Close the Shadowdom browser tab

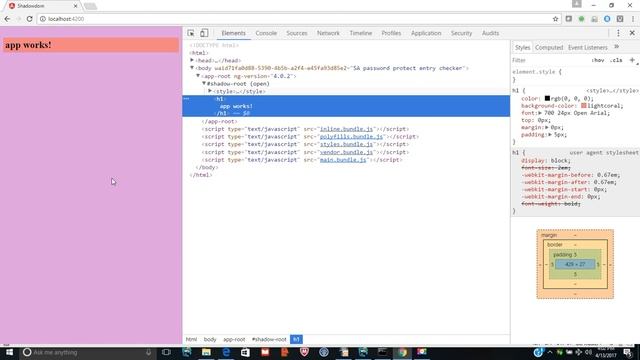(x=75, y=6)
